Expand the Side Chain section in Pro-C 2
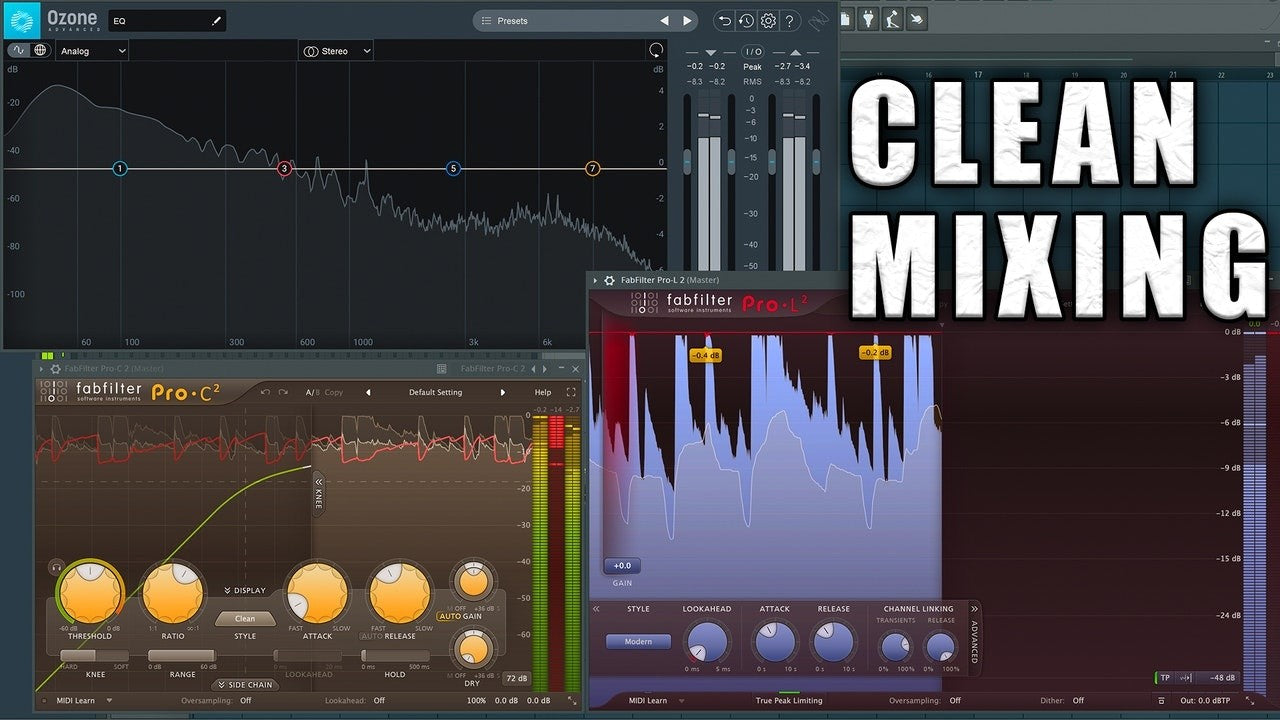This screenshot has height=720, width=1280. 245,685
